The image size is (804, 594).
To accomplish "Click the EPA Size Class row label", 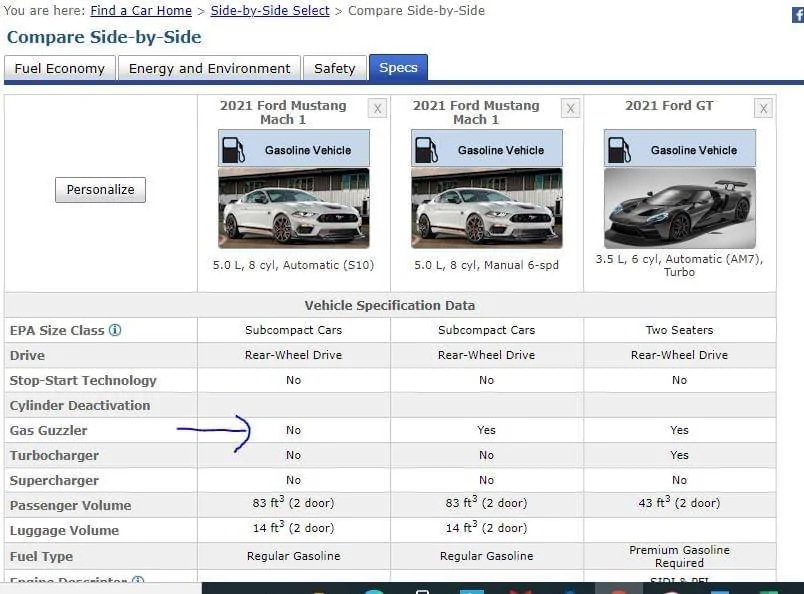I will 57,330.
